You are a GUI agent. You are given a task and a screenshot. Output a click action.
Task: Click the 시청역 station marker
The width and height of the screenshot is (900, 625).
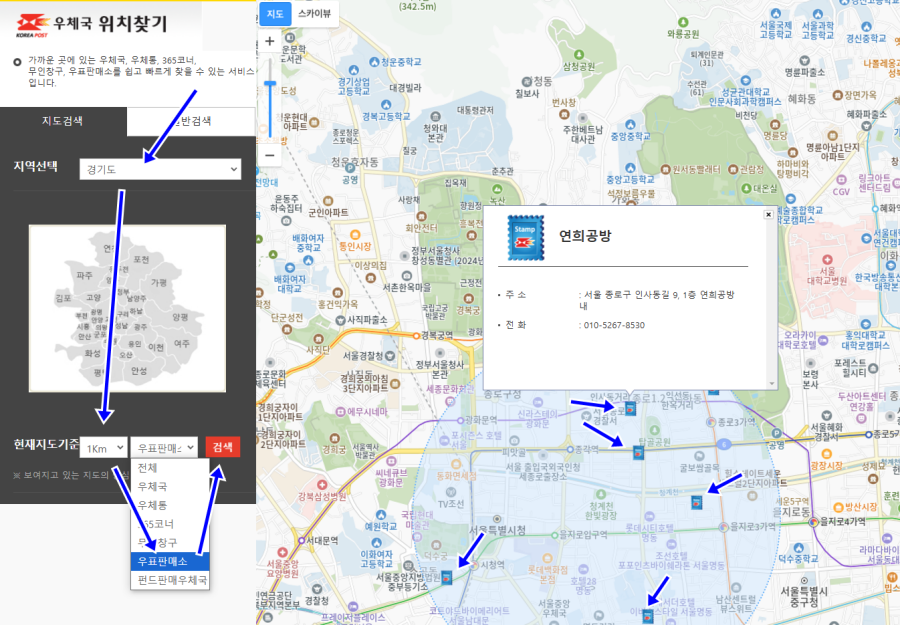coord(475,565)
